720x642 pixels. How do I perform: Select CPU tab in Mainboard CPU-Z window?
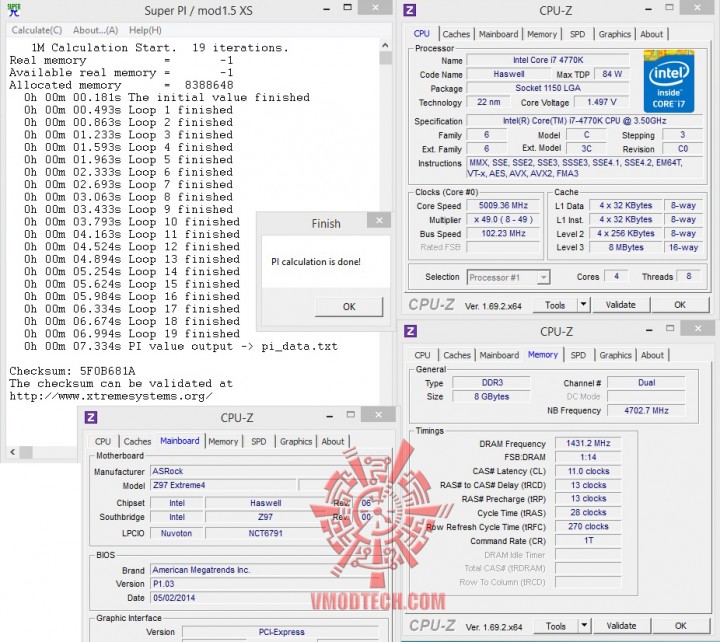click(103, 441)
